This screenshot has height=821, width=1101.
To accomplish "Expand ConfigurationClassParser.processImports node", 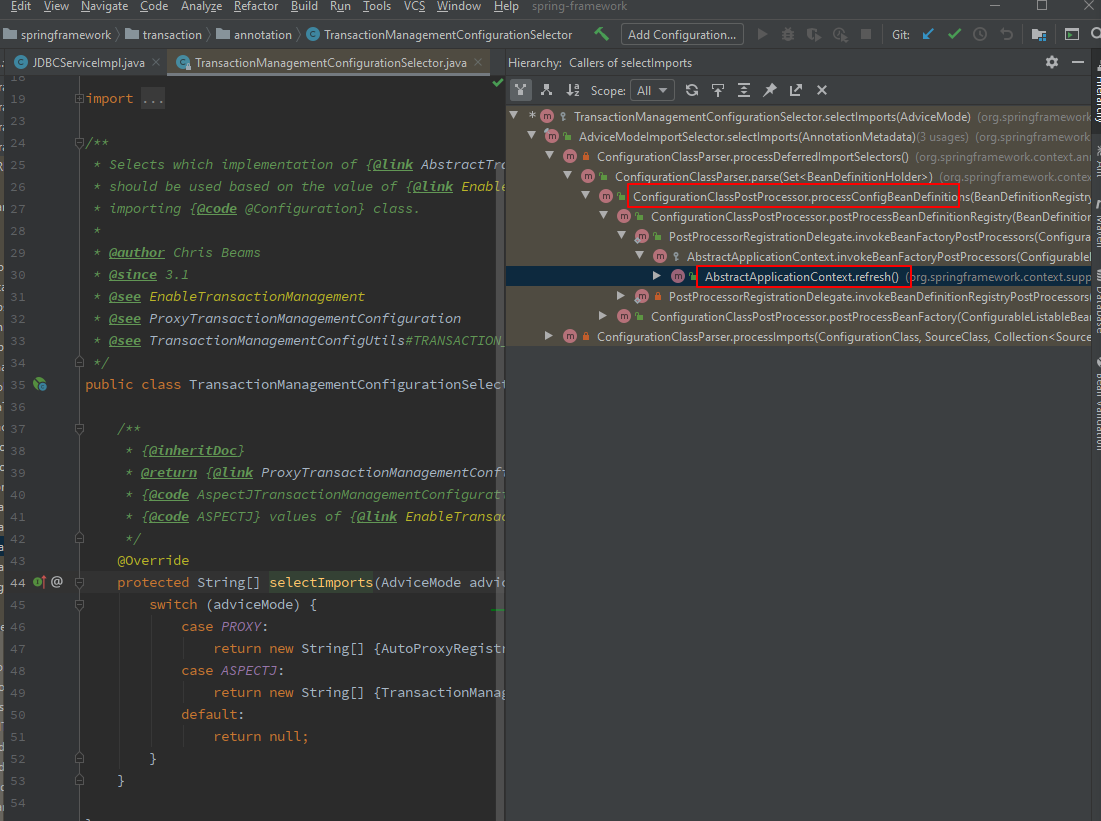I will coord(549,336).
